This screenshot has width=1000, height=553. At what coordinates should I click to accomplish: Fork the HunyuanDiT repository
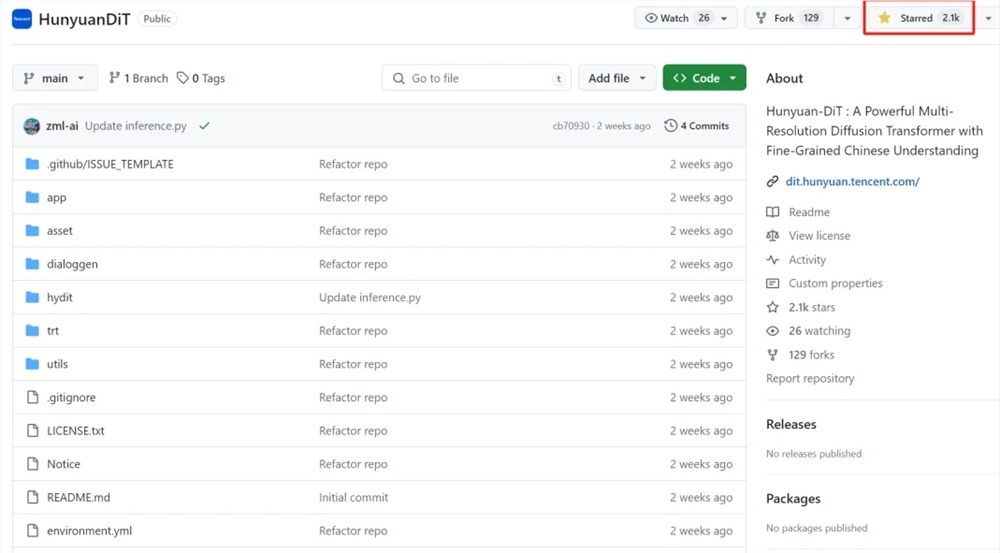pos(789,18)
